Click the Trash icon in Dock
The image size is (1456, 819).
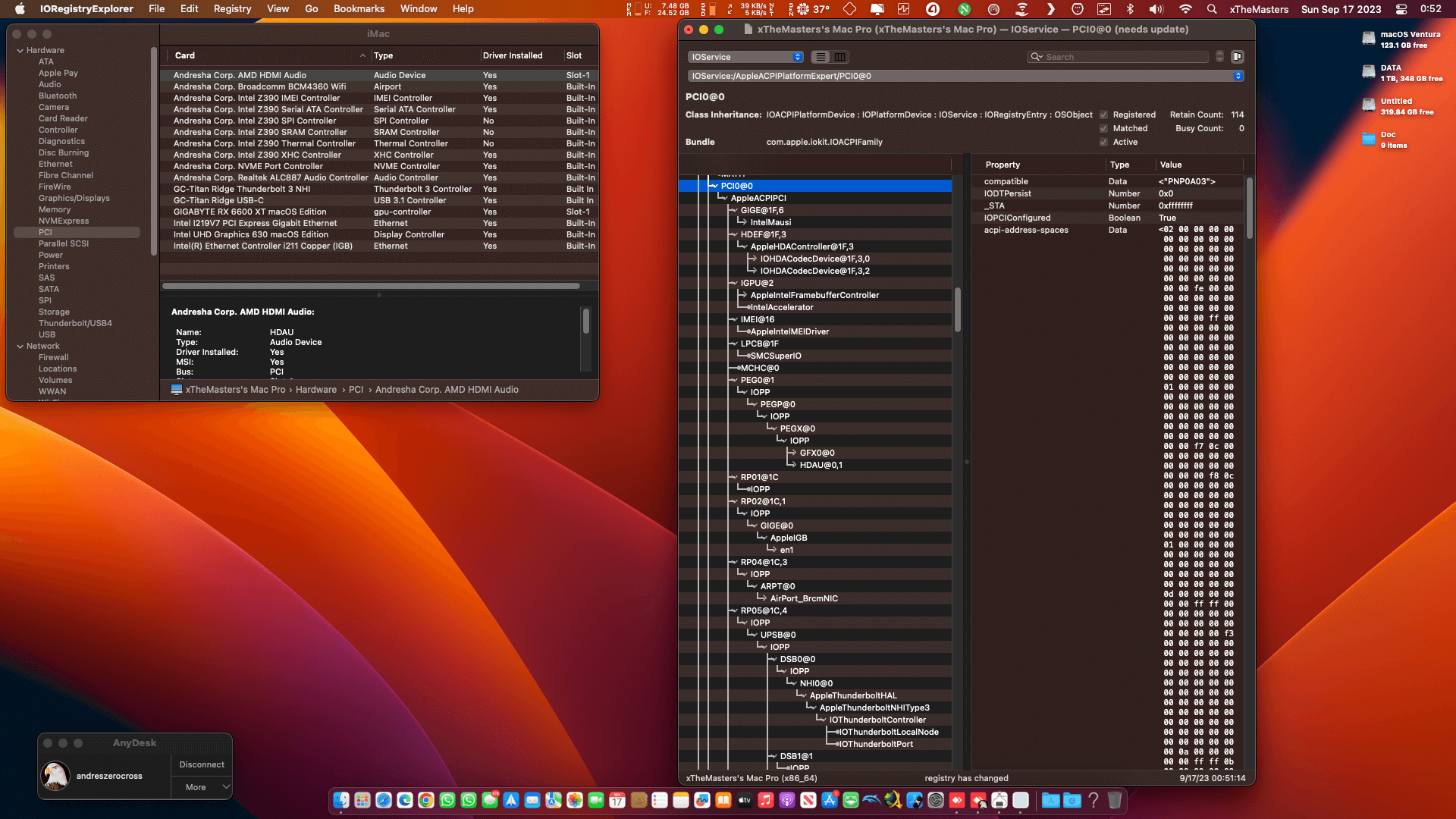coord(1114,800)
